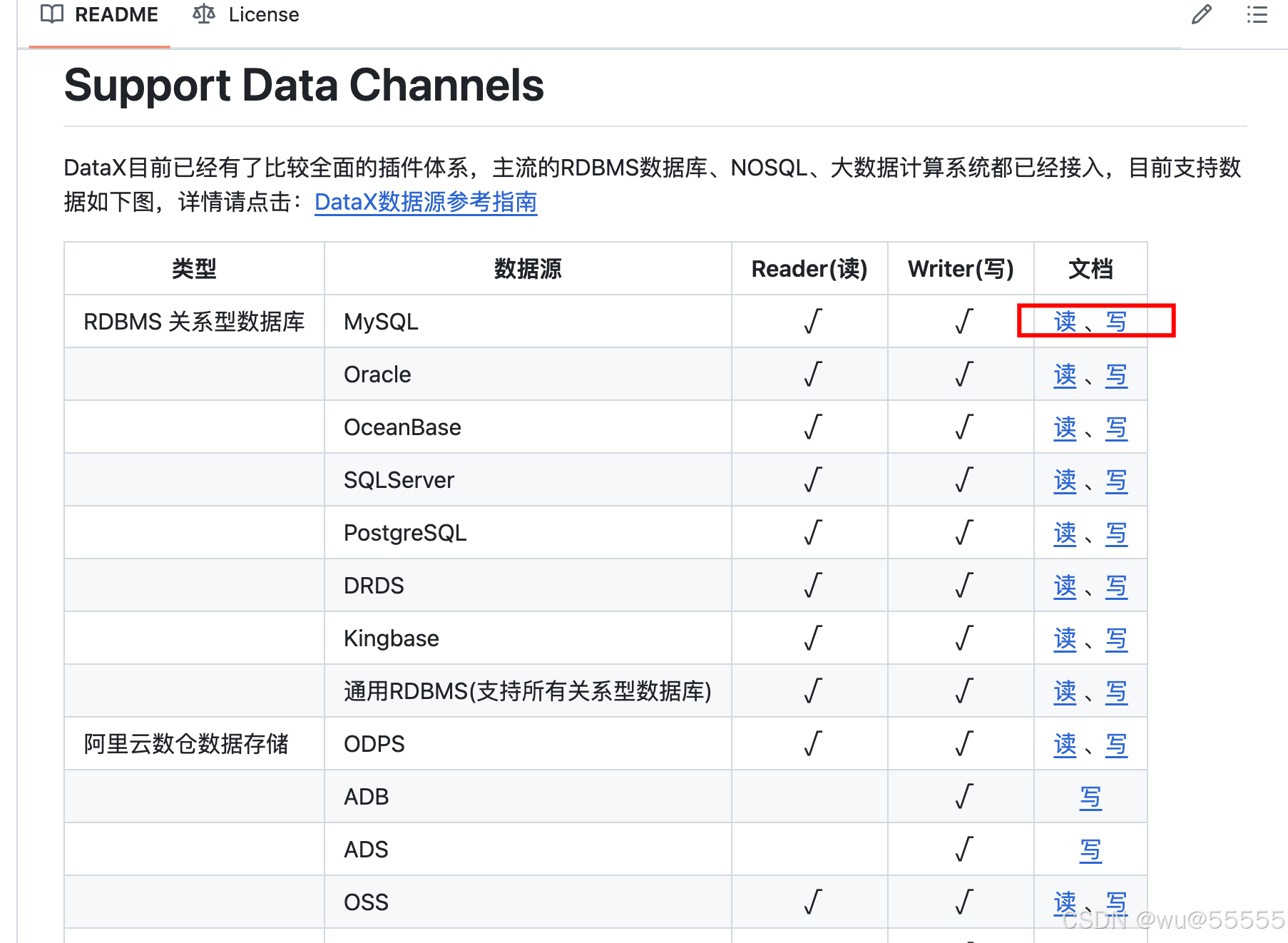Click the pencil edit README icon

coord(1202,14)
